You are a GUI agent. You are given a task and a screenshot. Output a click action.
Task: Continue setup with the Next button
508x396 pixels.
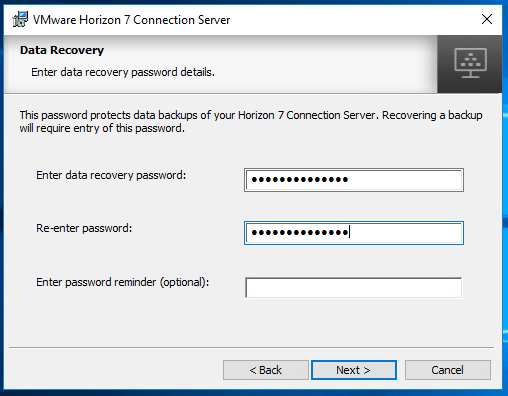[354, 370]
